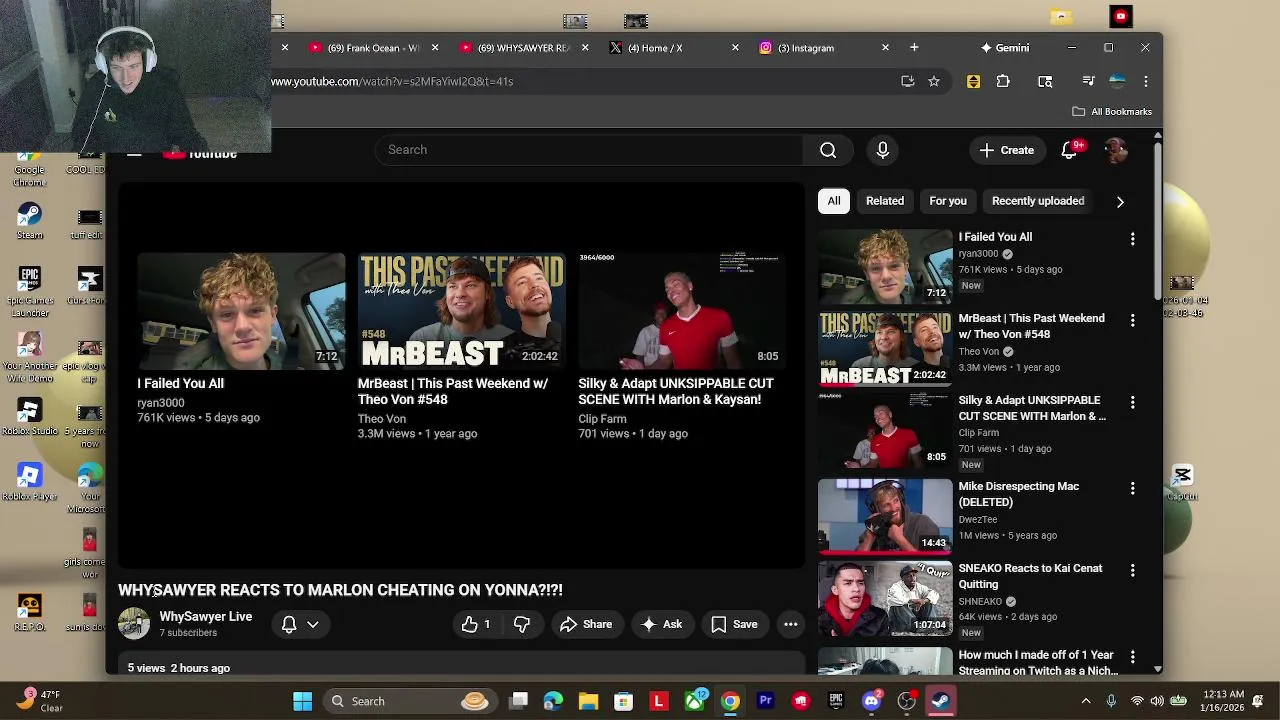Open volume control in system tray
The height and width of the screenshot is (720, 1280).
coord(1157,701)
